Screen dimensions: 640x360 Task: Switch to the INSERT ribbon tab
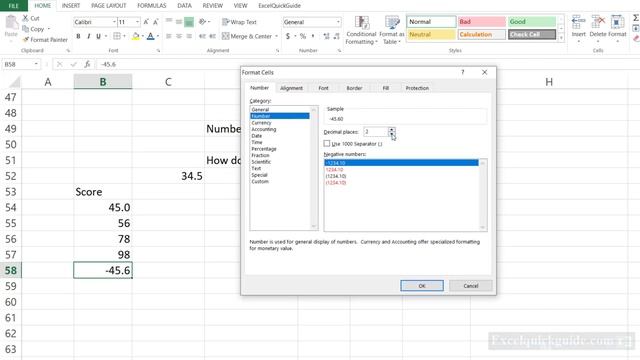point(71,6)
